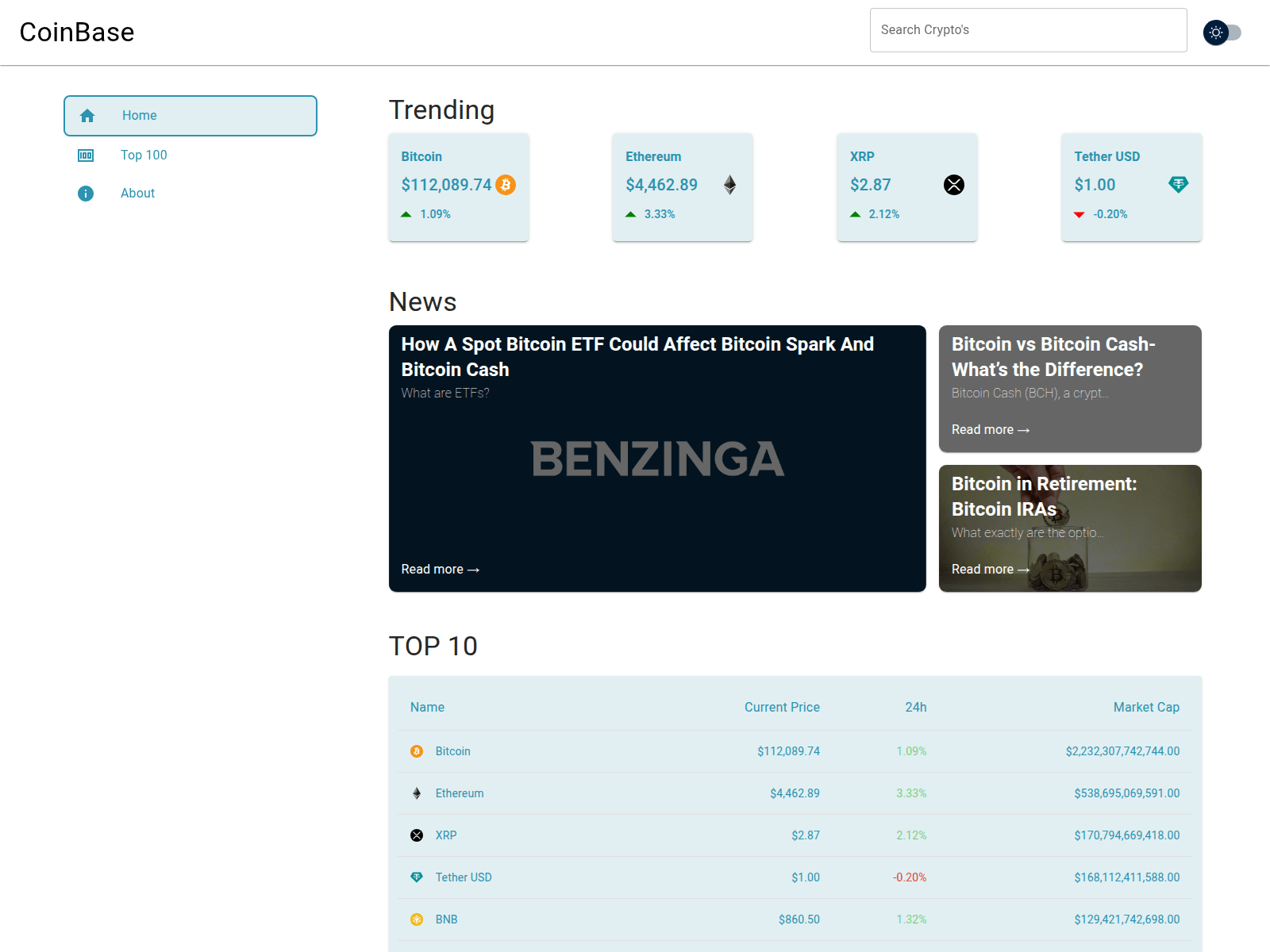Click Bitcoin's green up arrow in Trending
The image size is (1270, 952).
tap(406, 214)
